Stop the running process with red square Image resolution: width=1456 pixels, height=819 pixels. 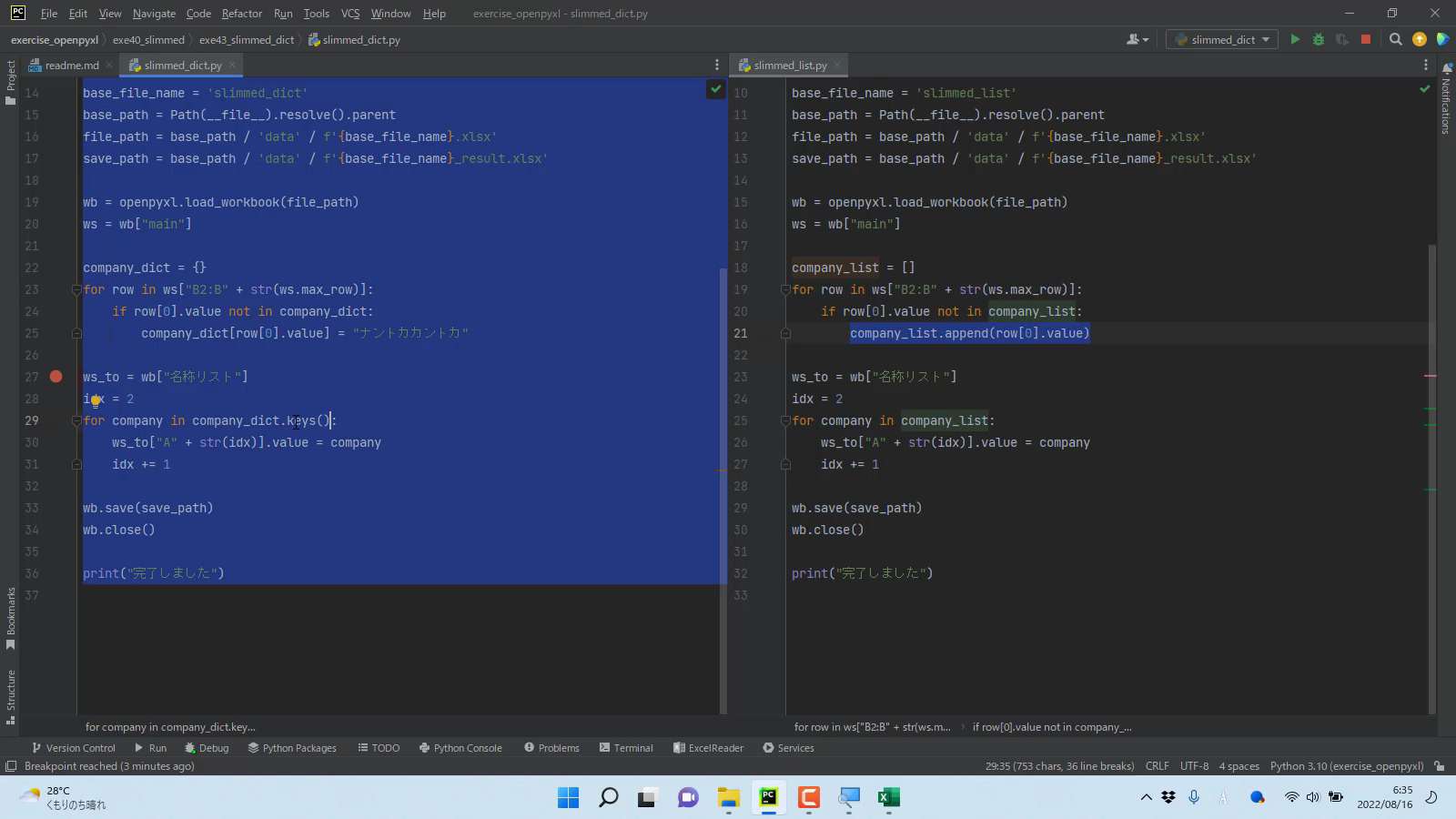(x=1365, y=39)
